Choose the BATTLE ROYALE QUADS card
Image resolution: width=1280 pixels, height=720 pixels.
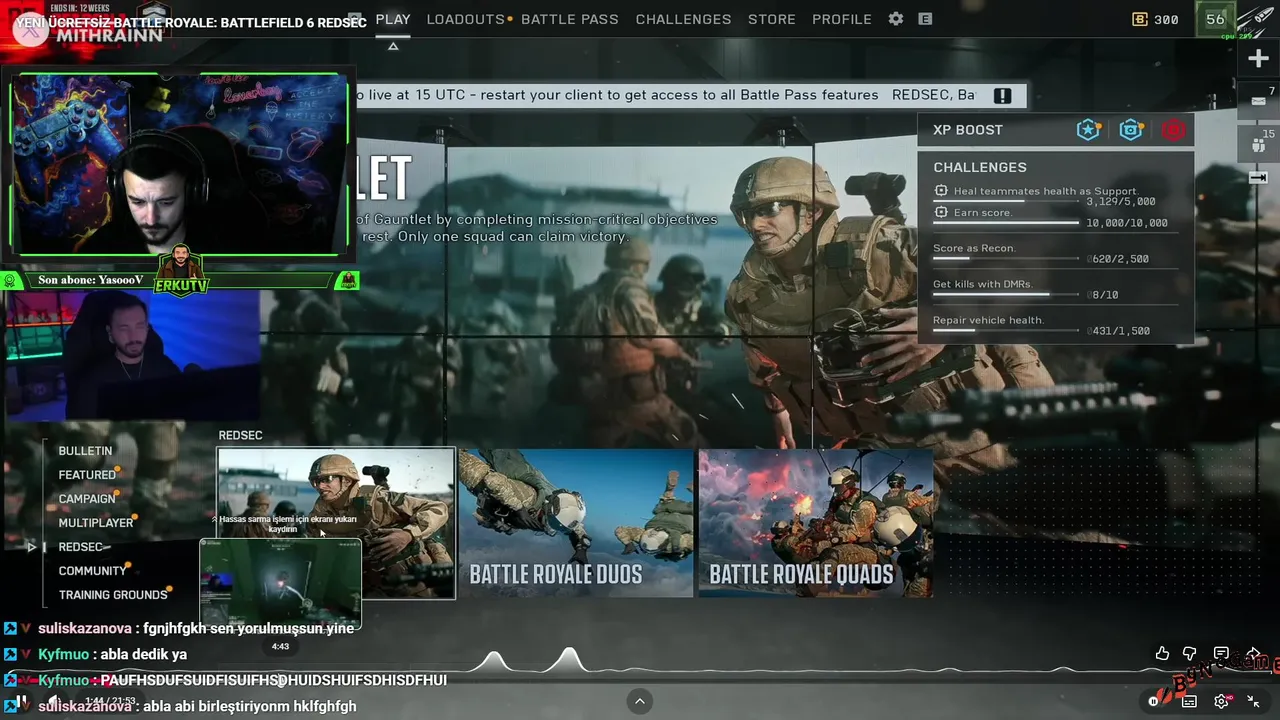click(816, 523)
